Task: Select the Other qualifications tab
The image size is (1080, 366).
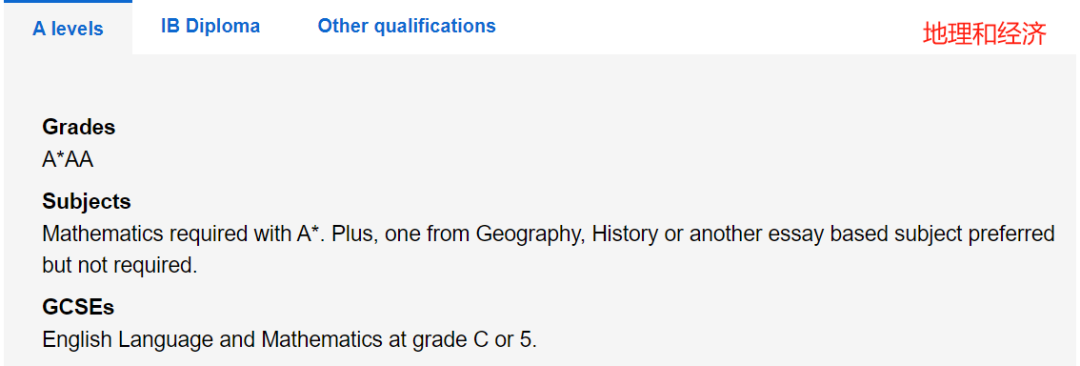Action: 406,26
